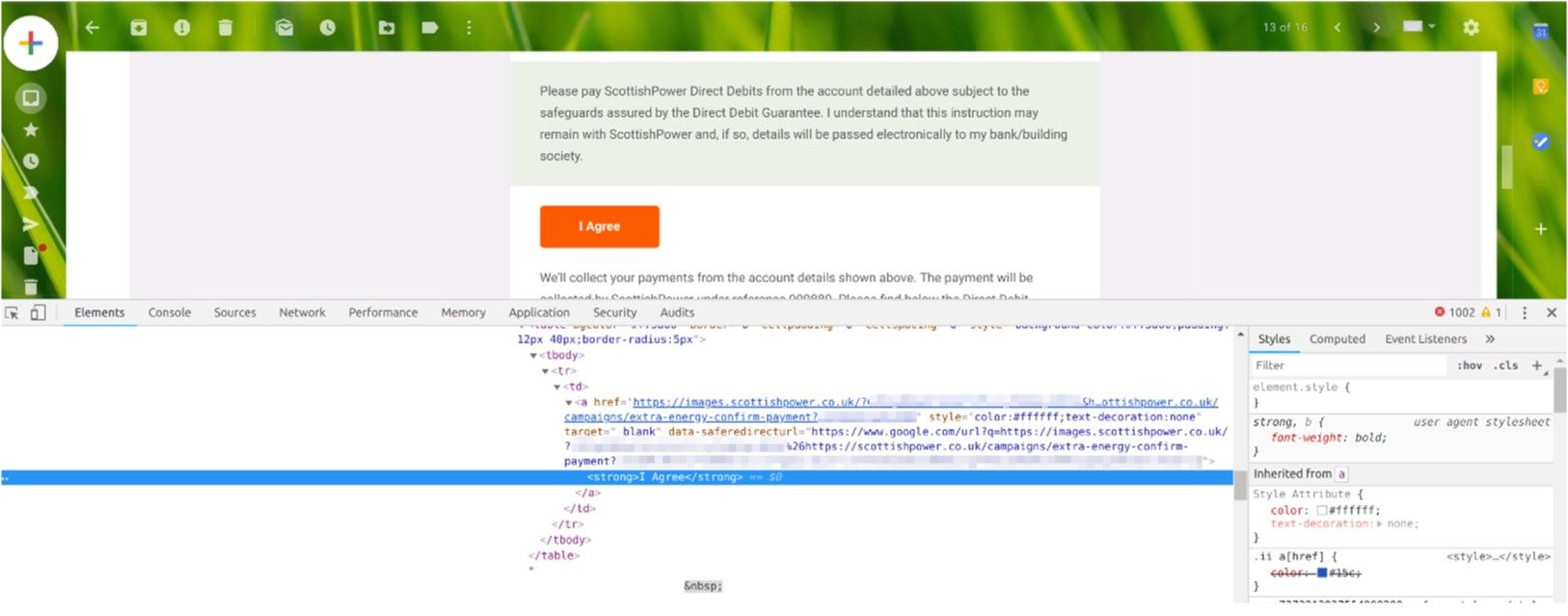The width and height of the screenshot is (1568, 616).
Task: Switch to the Application tab
Action: (x=539, y=313)
